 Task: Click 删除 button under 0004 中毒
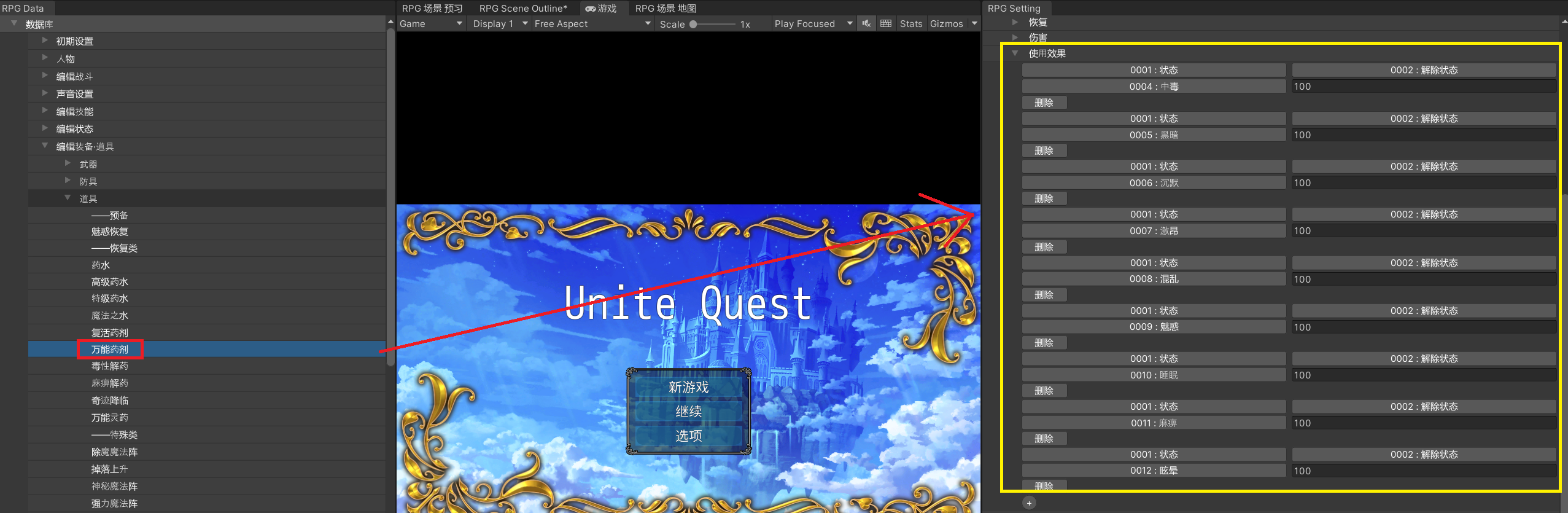click(x=1044, y=103)
